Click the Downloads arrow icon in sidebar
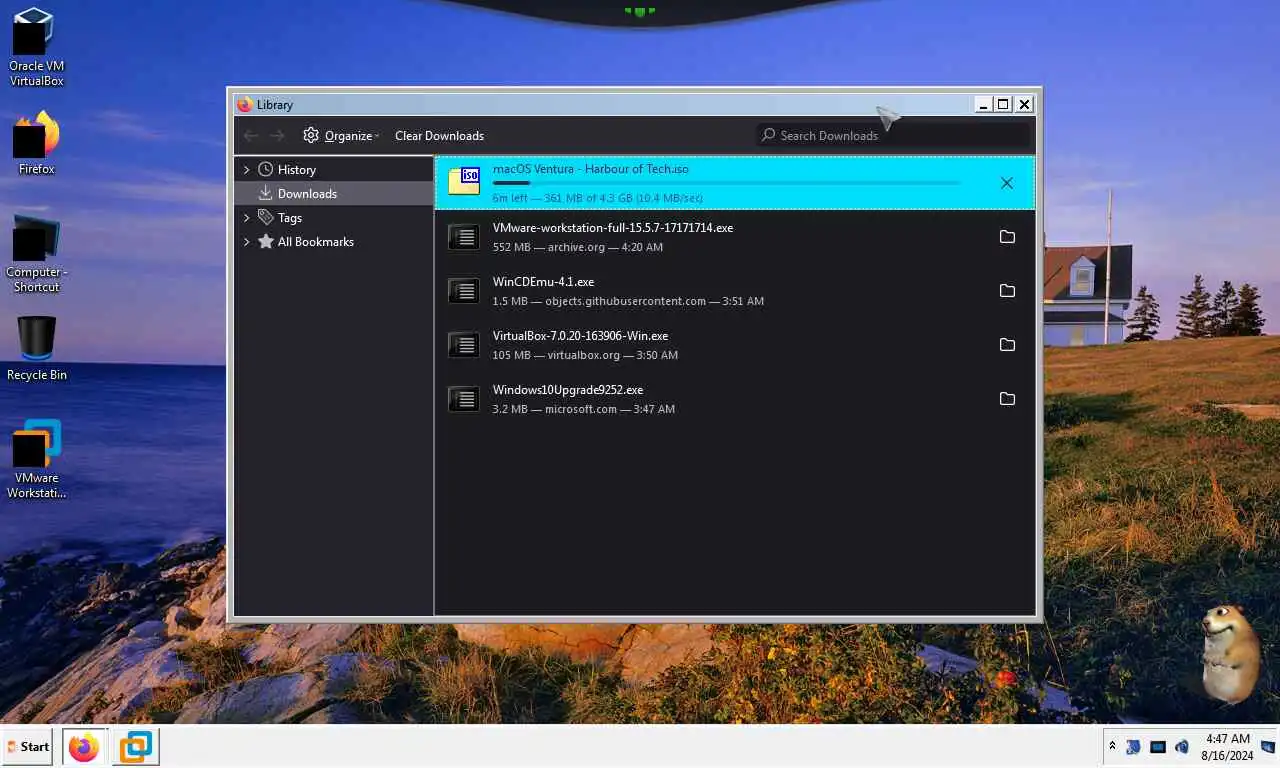 click(265, 193)
